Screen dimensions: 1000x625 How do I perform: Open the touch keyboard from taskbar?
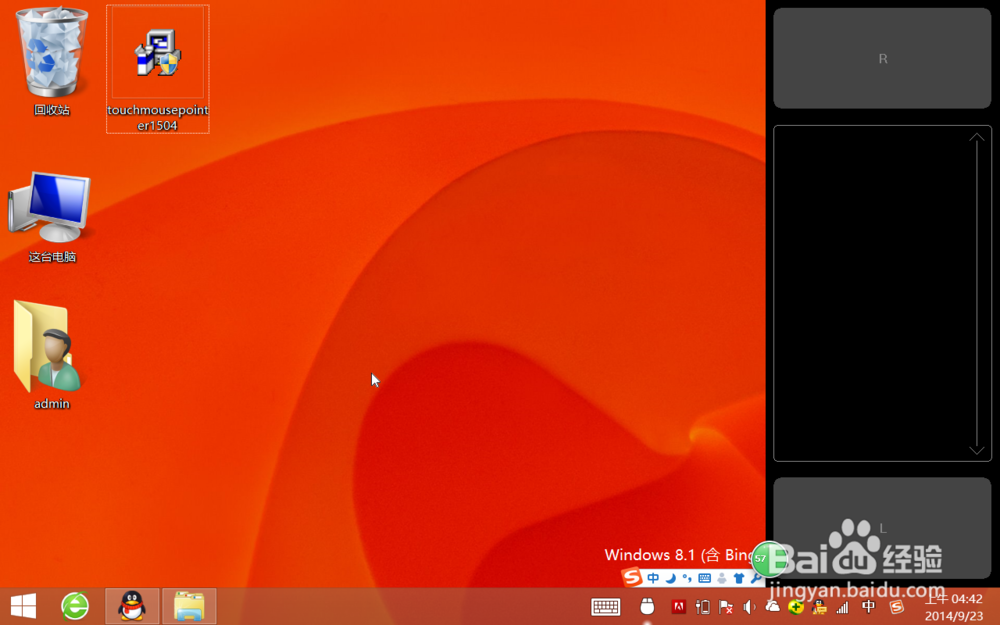click(605, 607)
